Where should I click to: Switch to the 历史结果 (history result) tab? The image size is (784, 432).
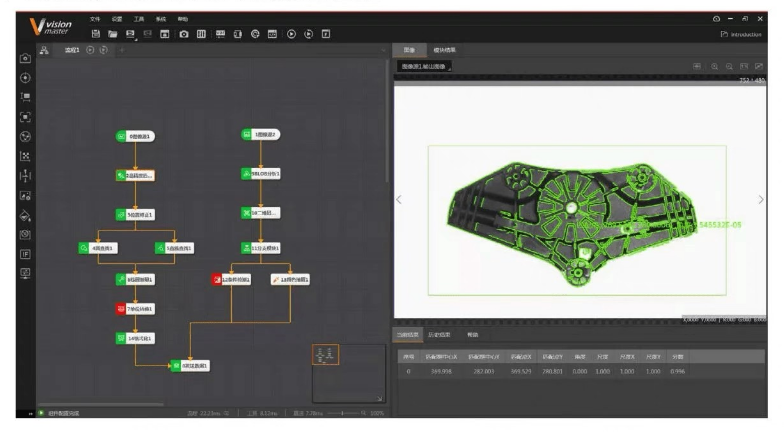(x=439, y=334)
